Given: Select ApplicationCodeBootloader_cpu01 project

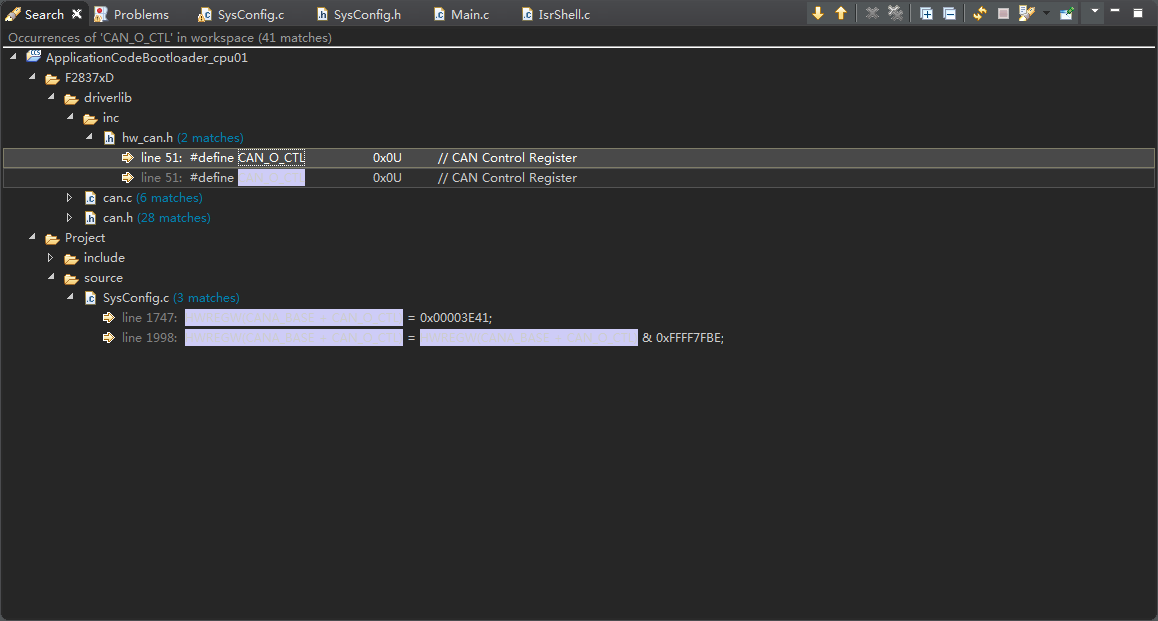Looking at the screenshot, I should pos(146,58).
